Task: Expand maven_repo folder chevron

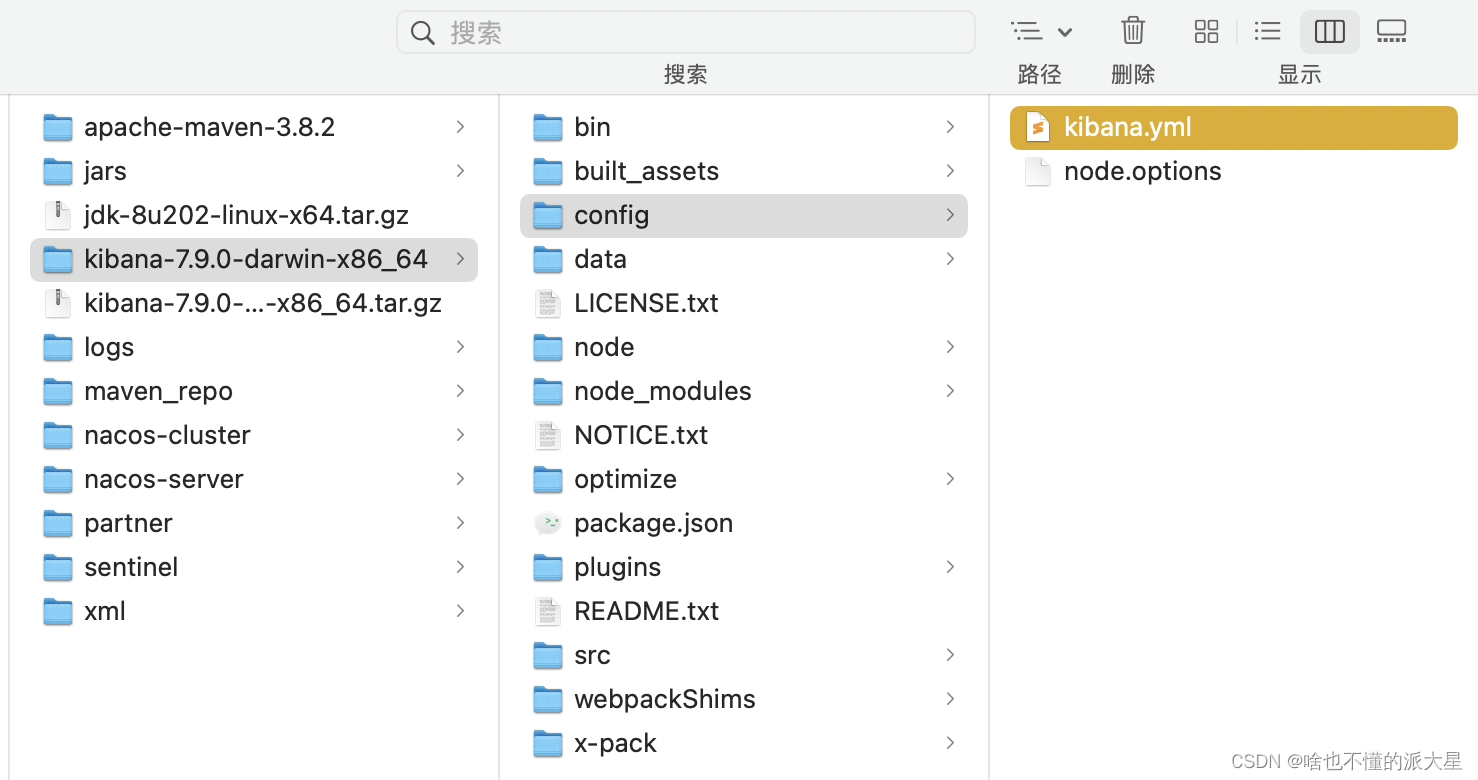Action: 460,391
